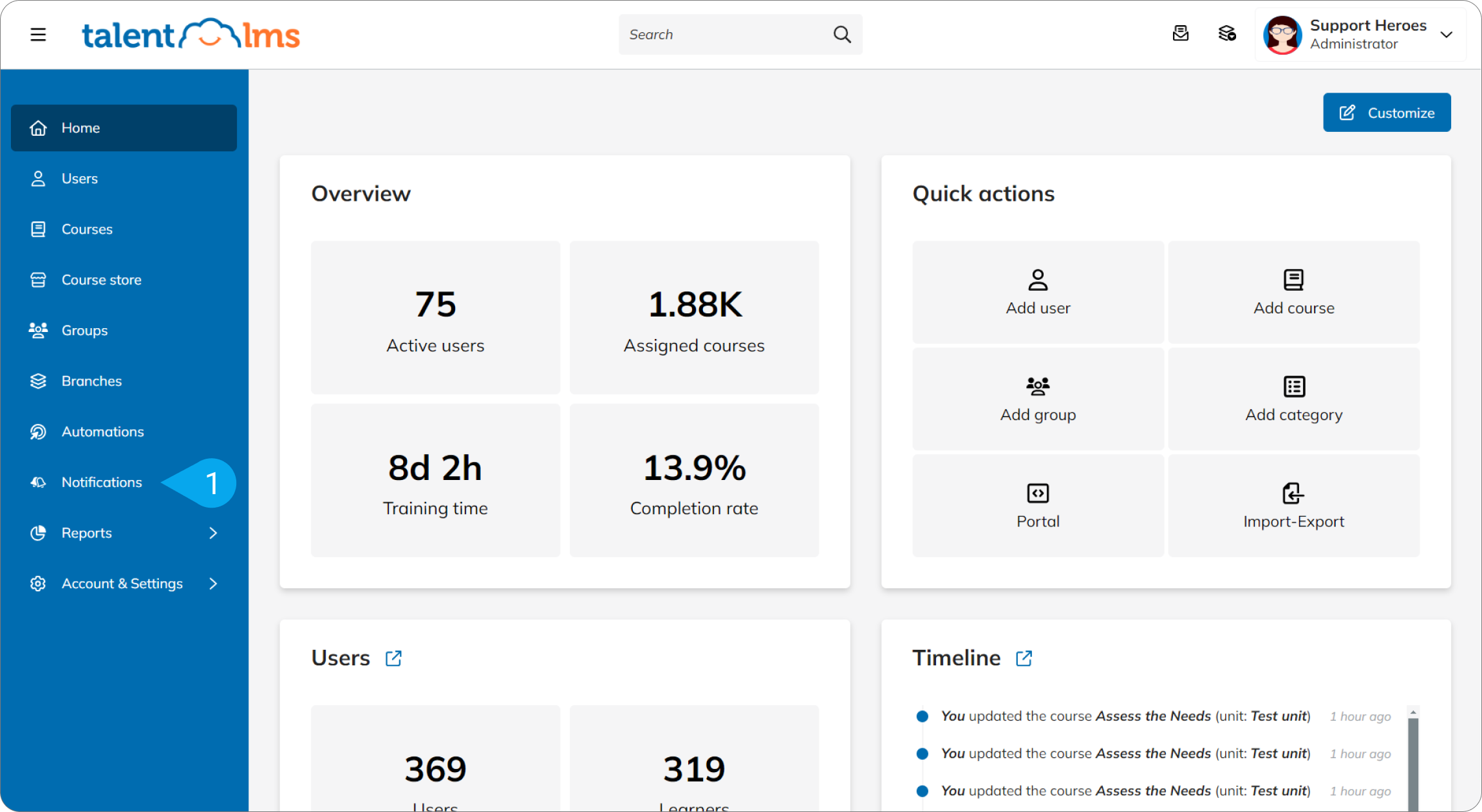This screenshot has height=812, width=1482.
Task: Click the Groups people icon in sidebar
Action: [38, 330]
